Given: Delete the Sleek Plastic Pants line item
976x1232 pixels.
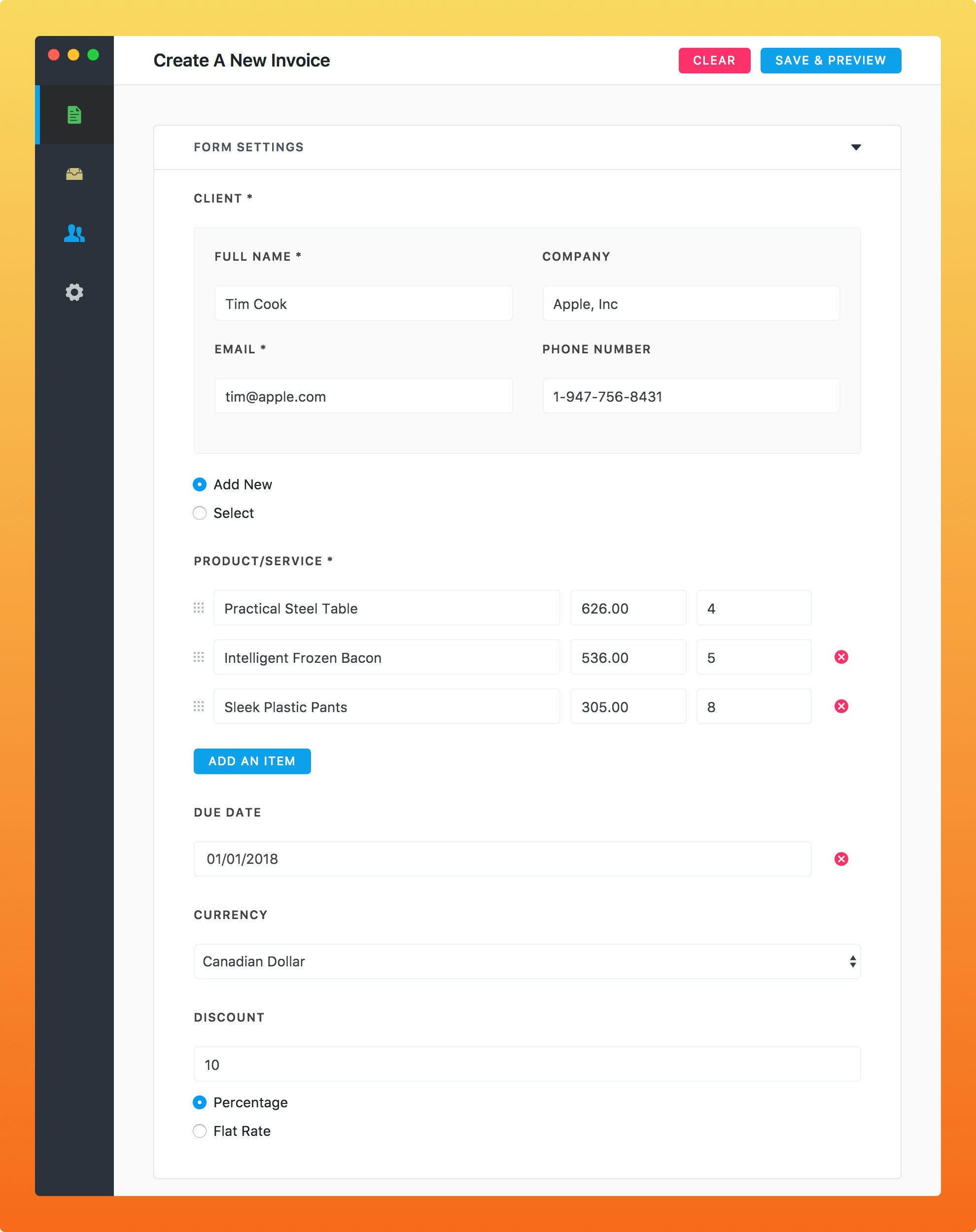Looking at the screenshot, I should (x=841, y=706).
